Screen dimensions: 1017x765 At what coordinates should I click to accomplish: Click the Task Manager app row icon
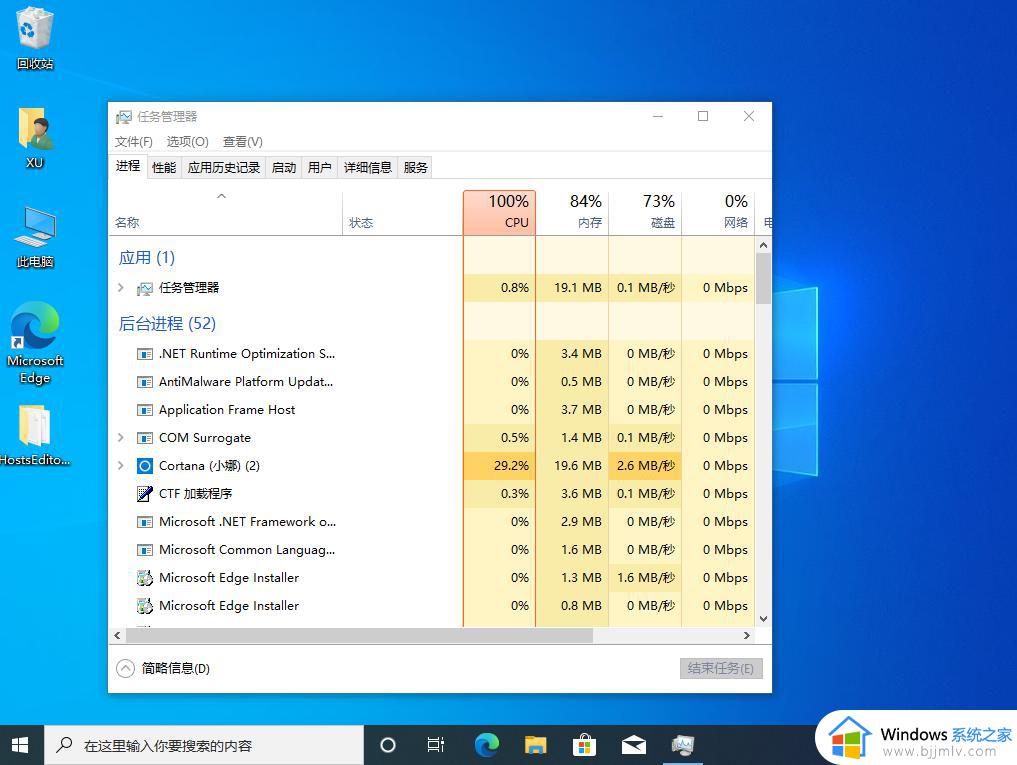click(145, 288)
